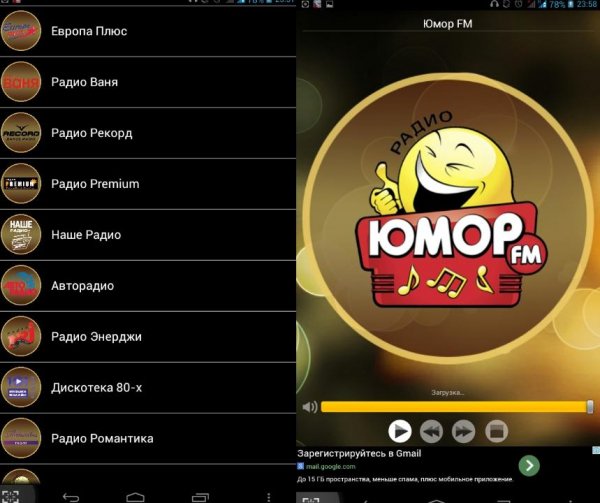Tap the Android back button in station list

tap(70, 497)
